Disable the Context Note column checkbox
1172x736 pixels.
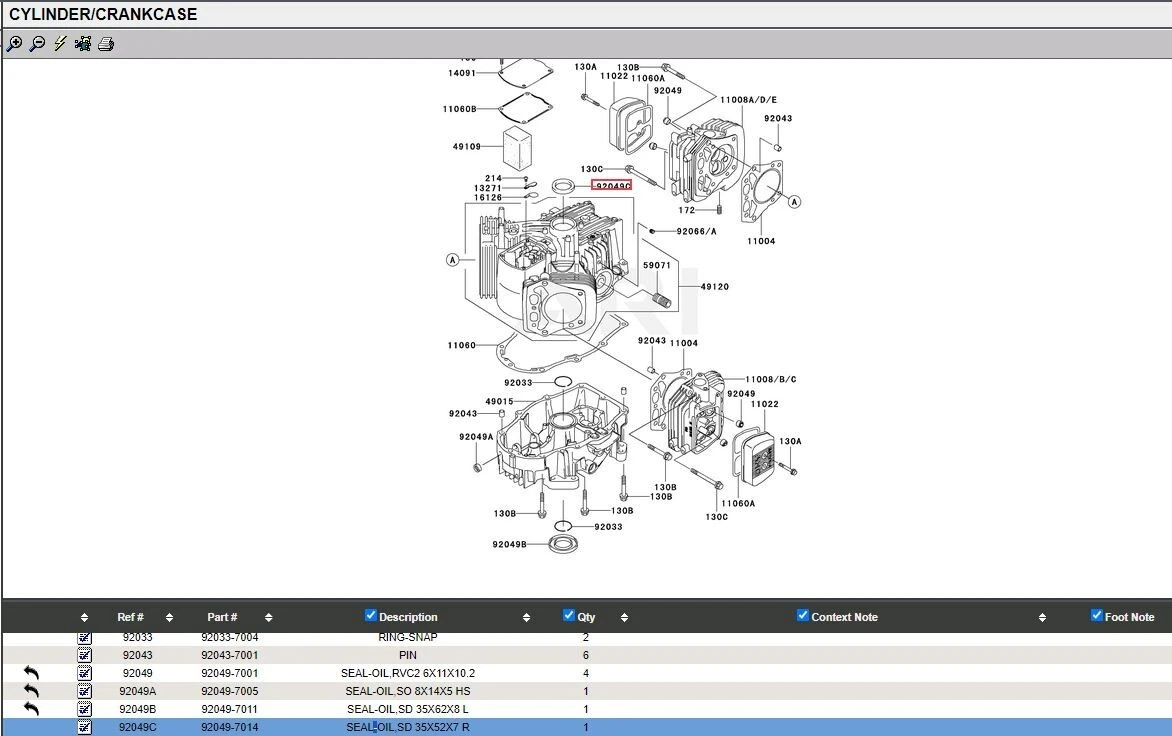pos(802,616)
